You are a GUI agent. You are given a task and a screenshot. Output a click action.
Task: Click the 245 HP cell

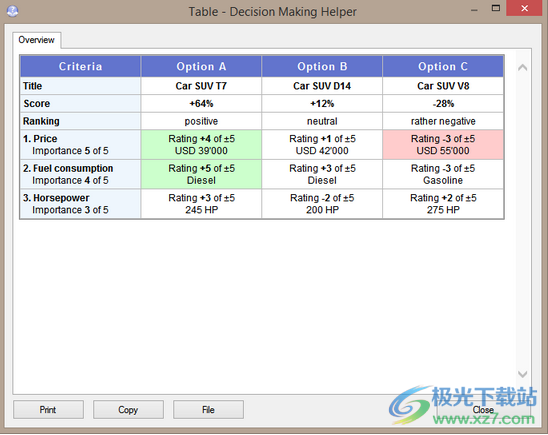click(201, 204)
